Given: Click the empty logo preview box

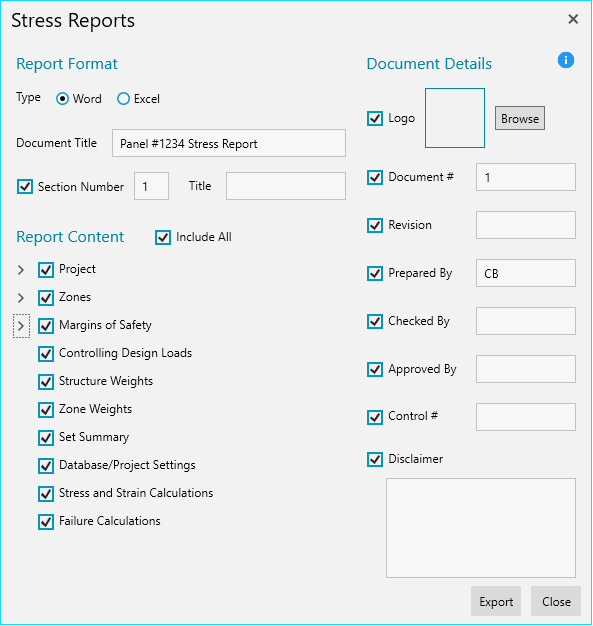Looking at the screenshot, I should pyautogui.click(x=455, y=118).
